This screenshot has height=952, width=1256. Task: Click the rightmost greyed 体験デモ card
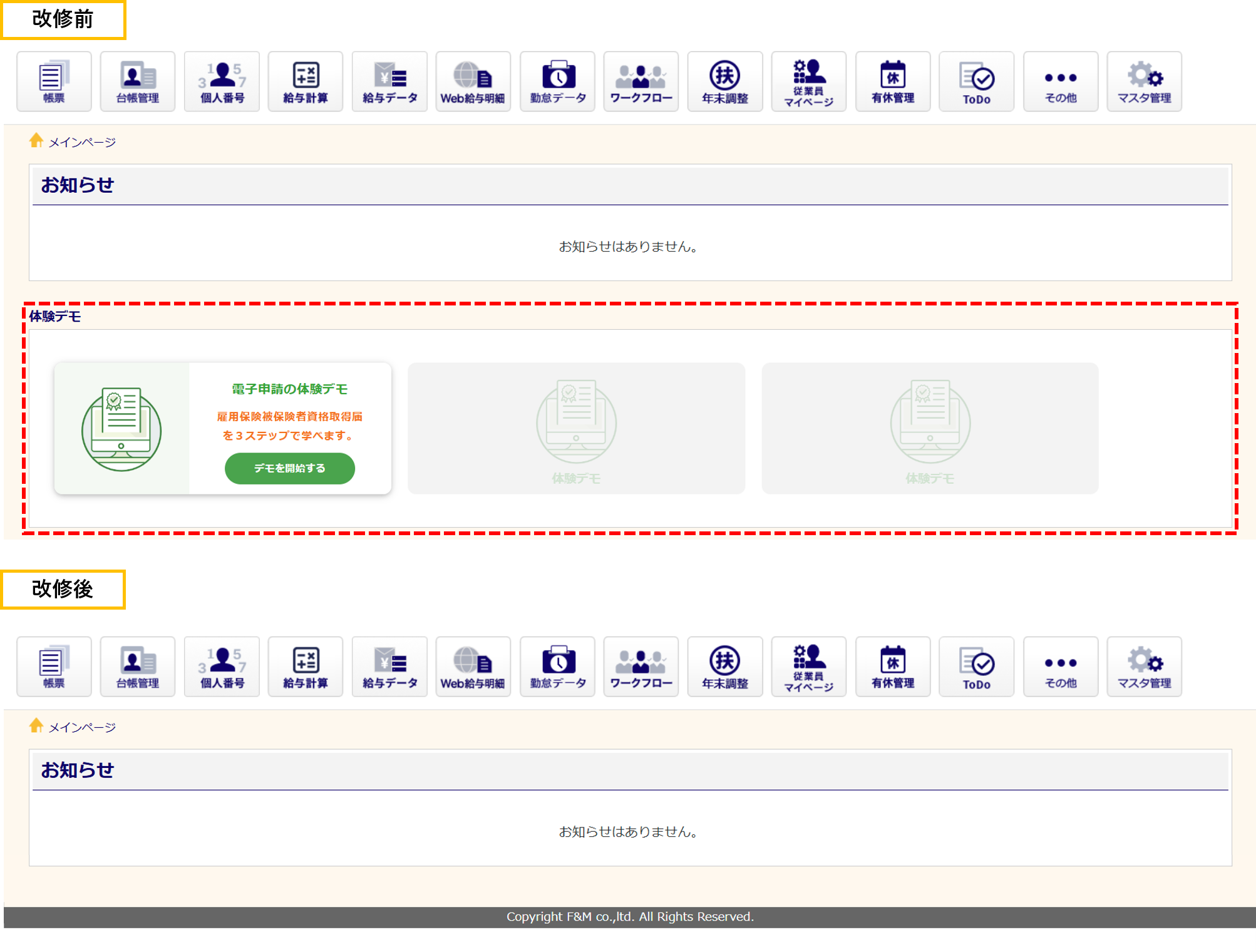point(930,428)
